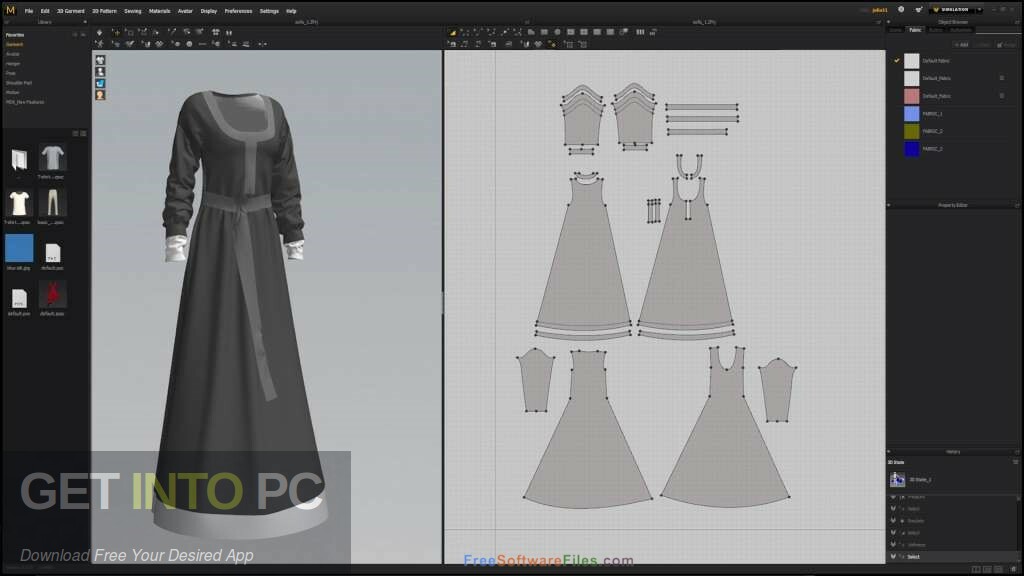The image size is (1024, 576).
Task: Select the blue silk image thumbnail in Library
Action: click(x=19, y=249)
